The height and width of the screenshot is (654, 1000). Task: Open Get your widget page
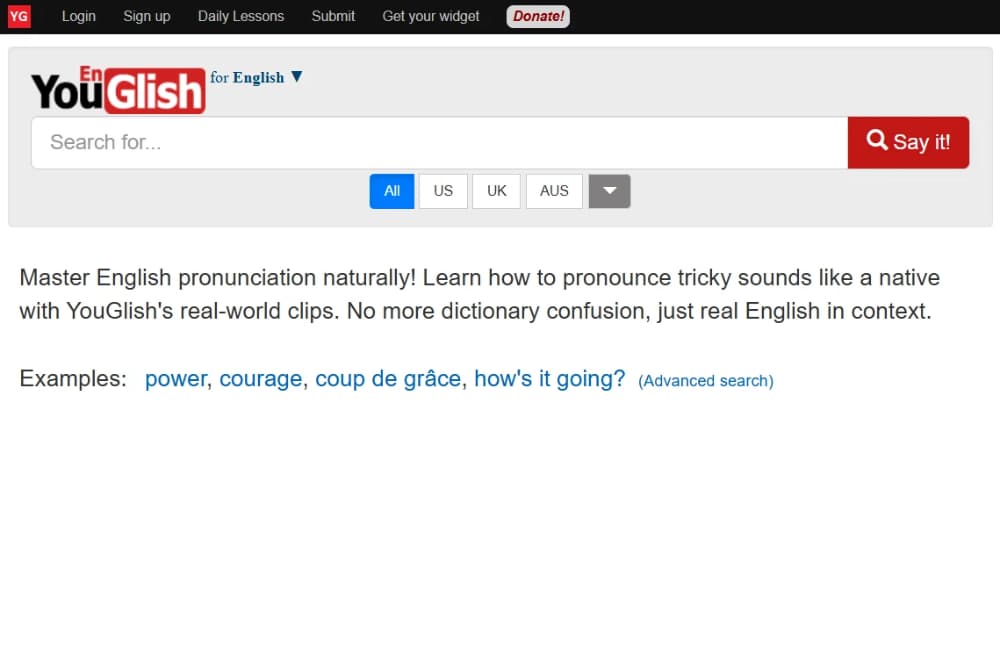click(x=431, y=16)
